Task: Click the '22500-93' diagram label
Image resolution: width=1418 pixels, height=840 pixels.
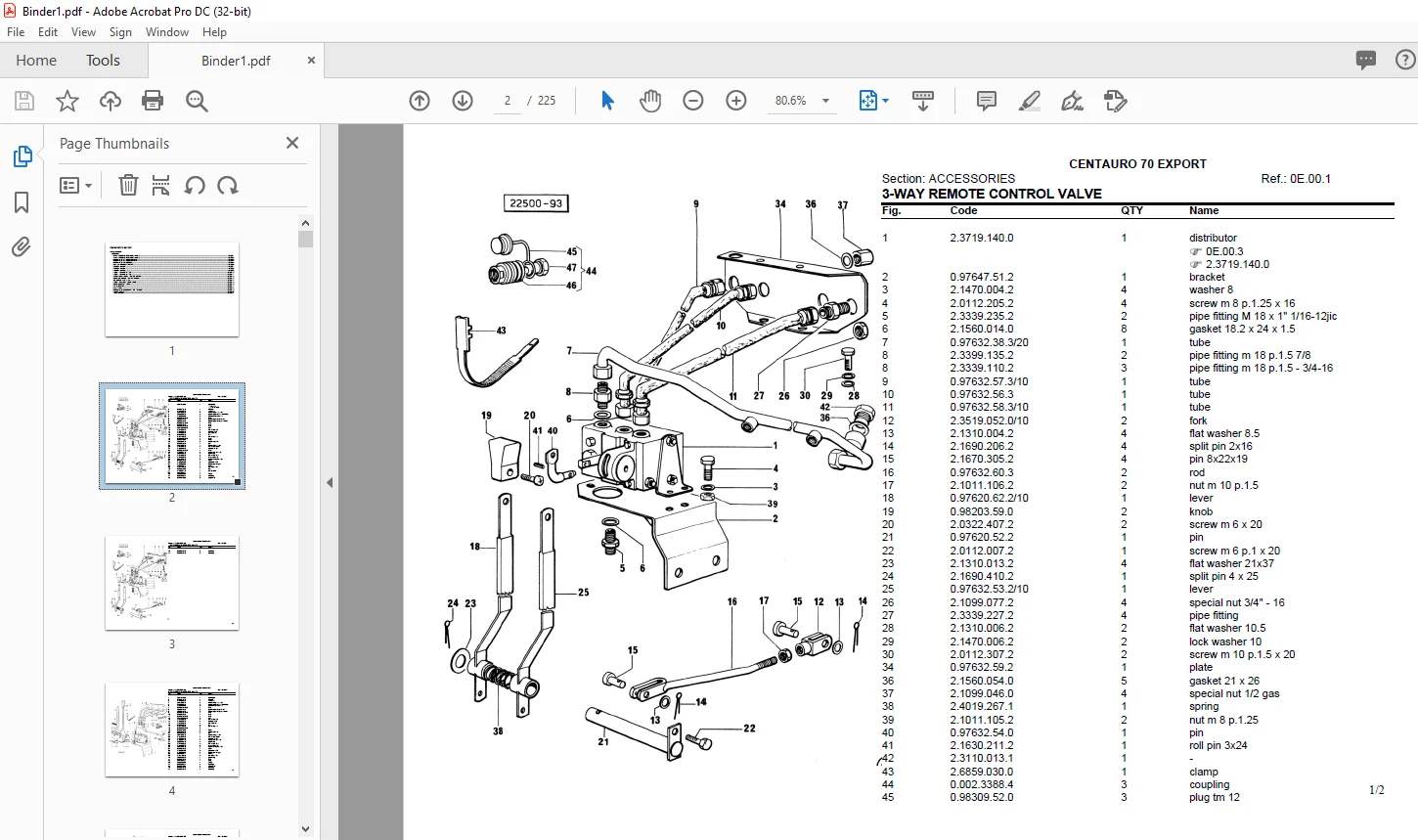Action: 536,203
